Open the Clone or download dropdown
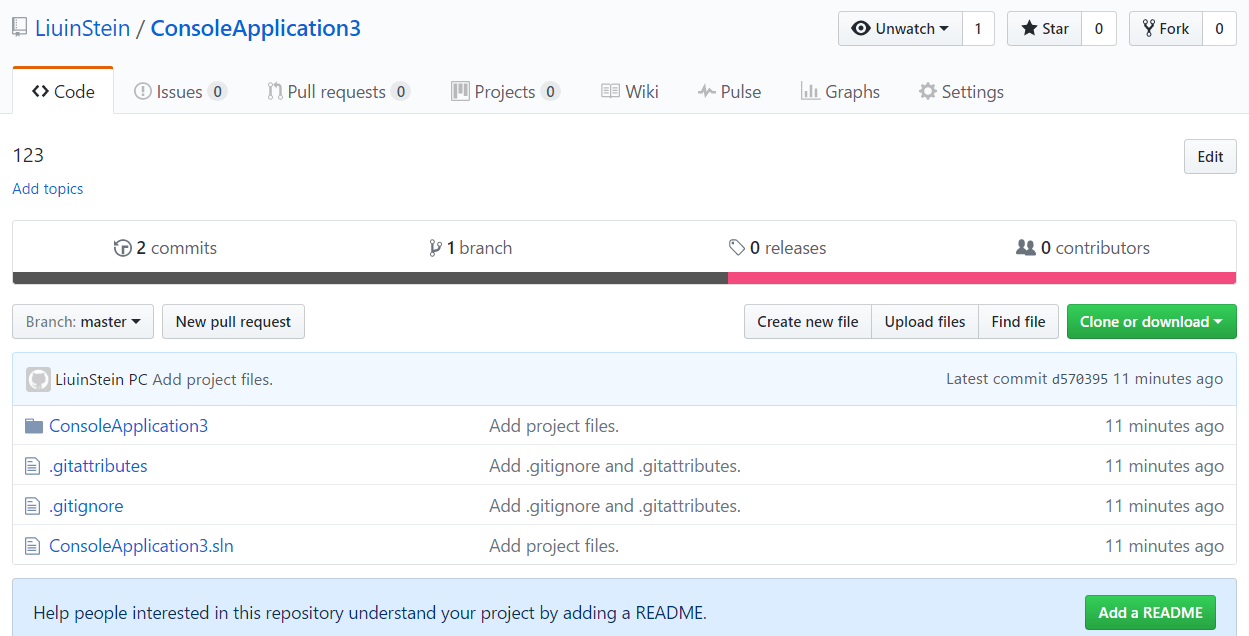Viewport: 1249px width, 636px height. point(1151,322)
